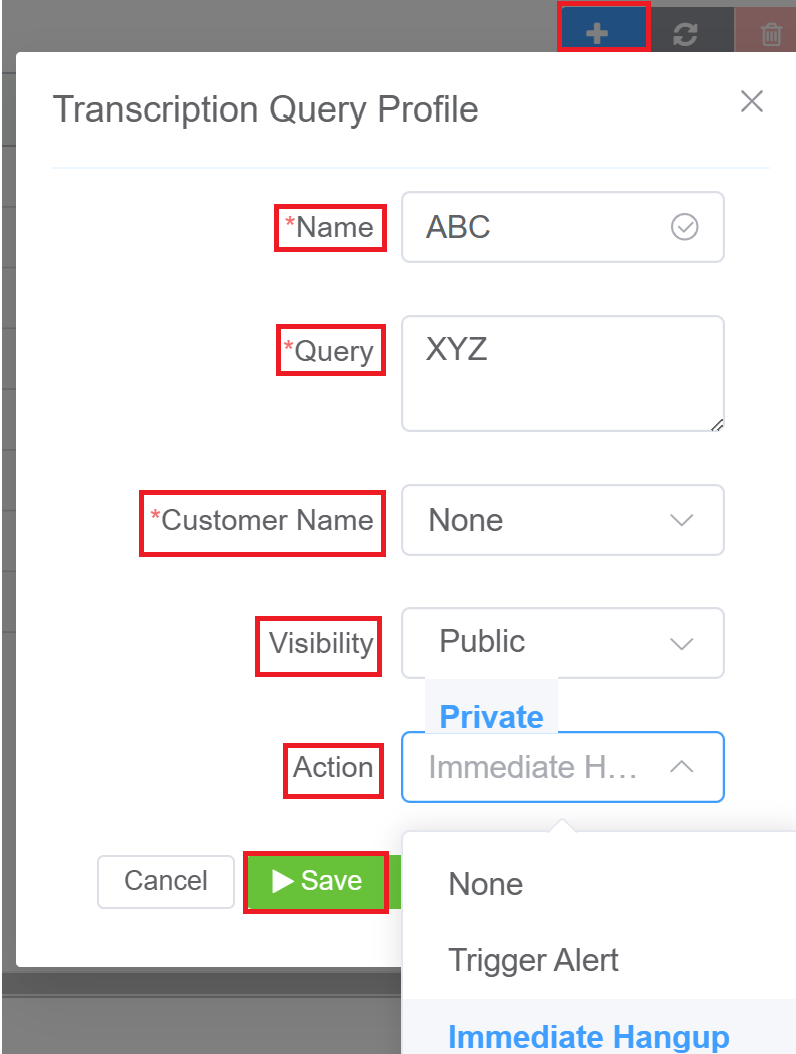Collapse the Action dropdown
This screenshot has width=796, height=1054.
click(562, 767)
